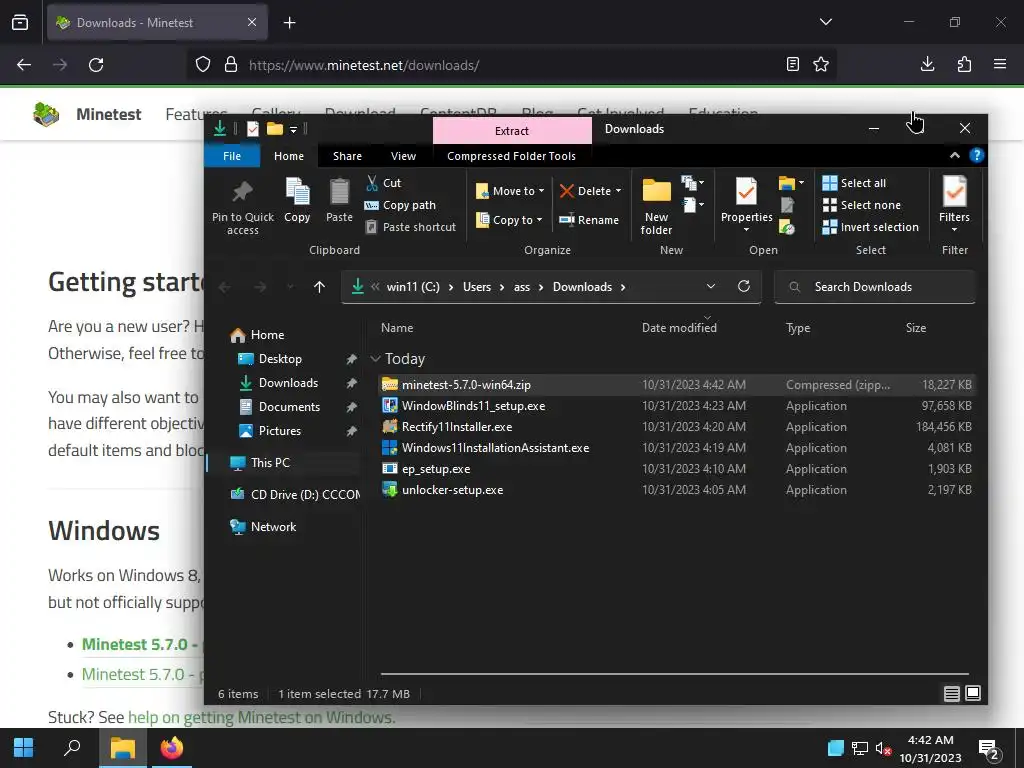Select WindowBlinds11_setup.exe file
This screenshot has width=1024, height=768.
677,406
